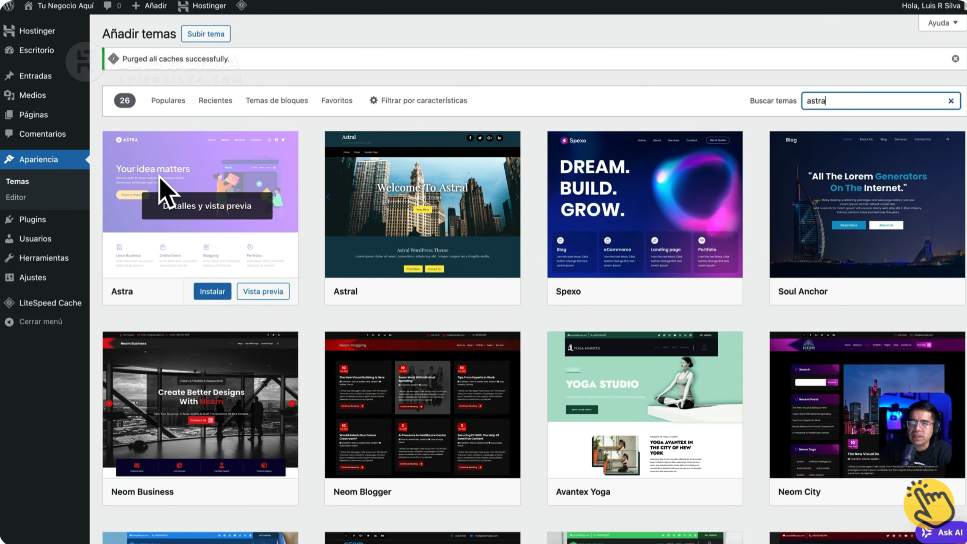Click Instalar for Astra theme
The height and width of the screenshot is (544, 967).
click(212, 291)
